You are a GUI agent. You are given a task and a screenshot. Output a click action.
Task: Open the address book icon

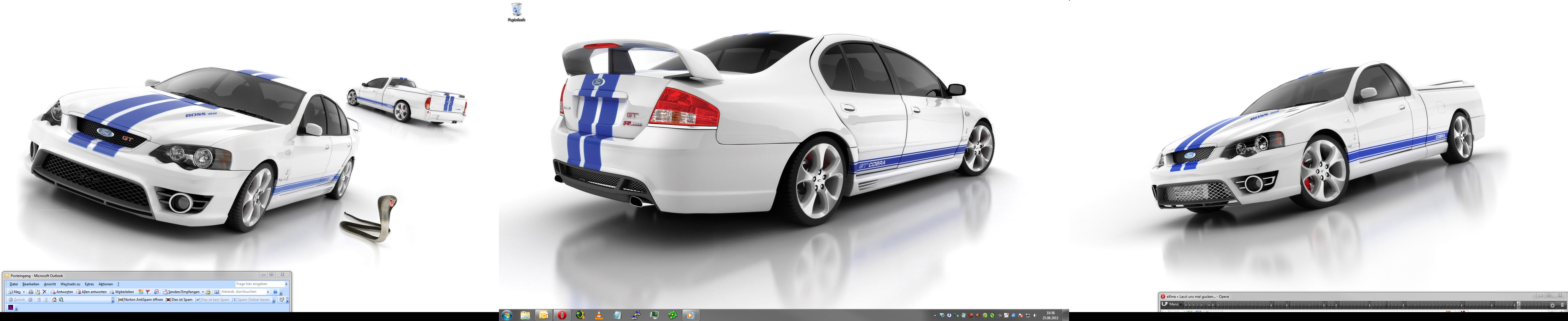[x=217, y=292]
